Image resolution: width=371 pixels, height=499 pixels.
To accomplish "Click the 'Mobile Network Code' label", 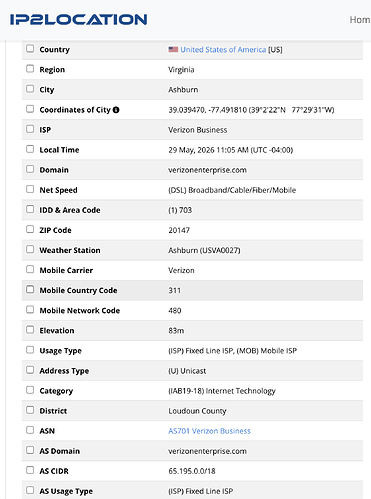I will coord(80,311).
